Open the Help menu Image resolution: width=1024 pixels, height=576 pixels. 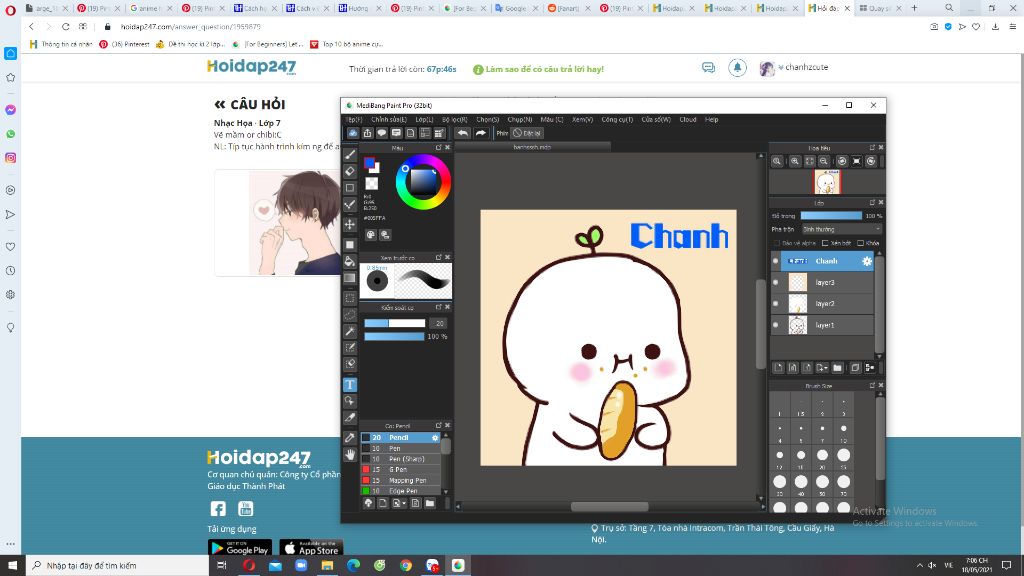coord(712,120)
